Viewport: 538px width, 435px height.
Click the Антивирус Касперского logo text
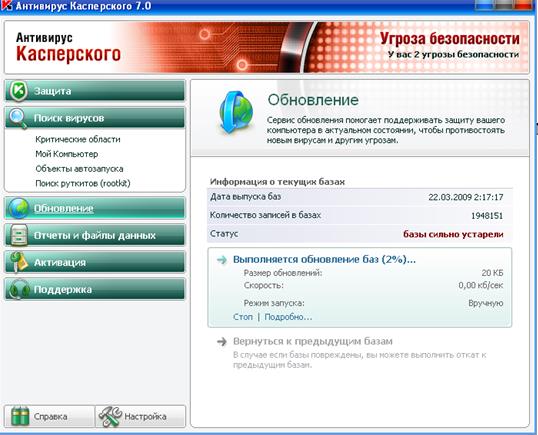pos(68,47)
